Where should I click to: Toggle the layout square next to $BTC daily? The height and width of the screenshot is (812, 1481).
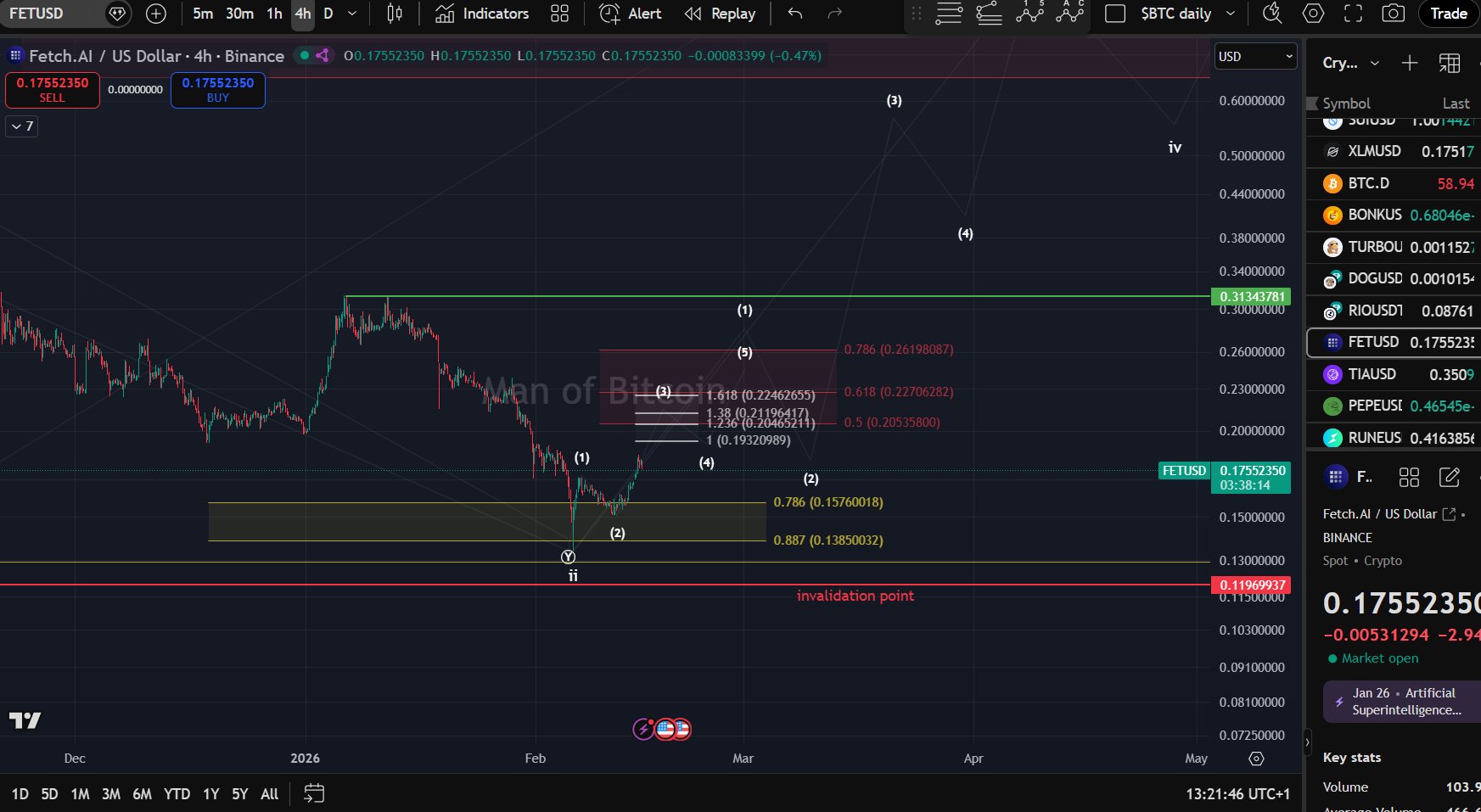point(1115,14)
